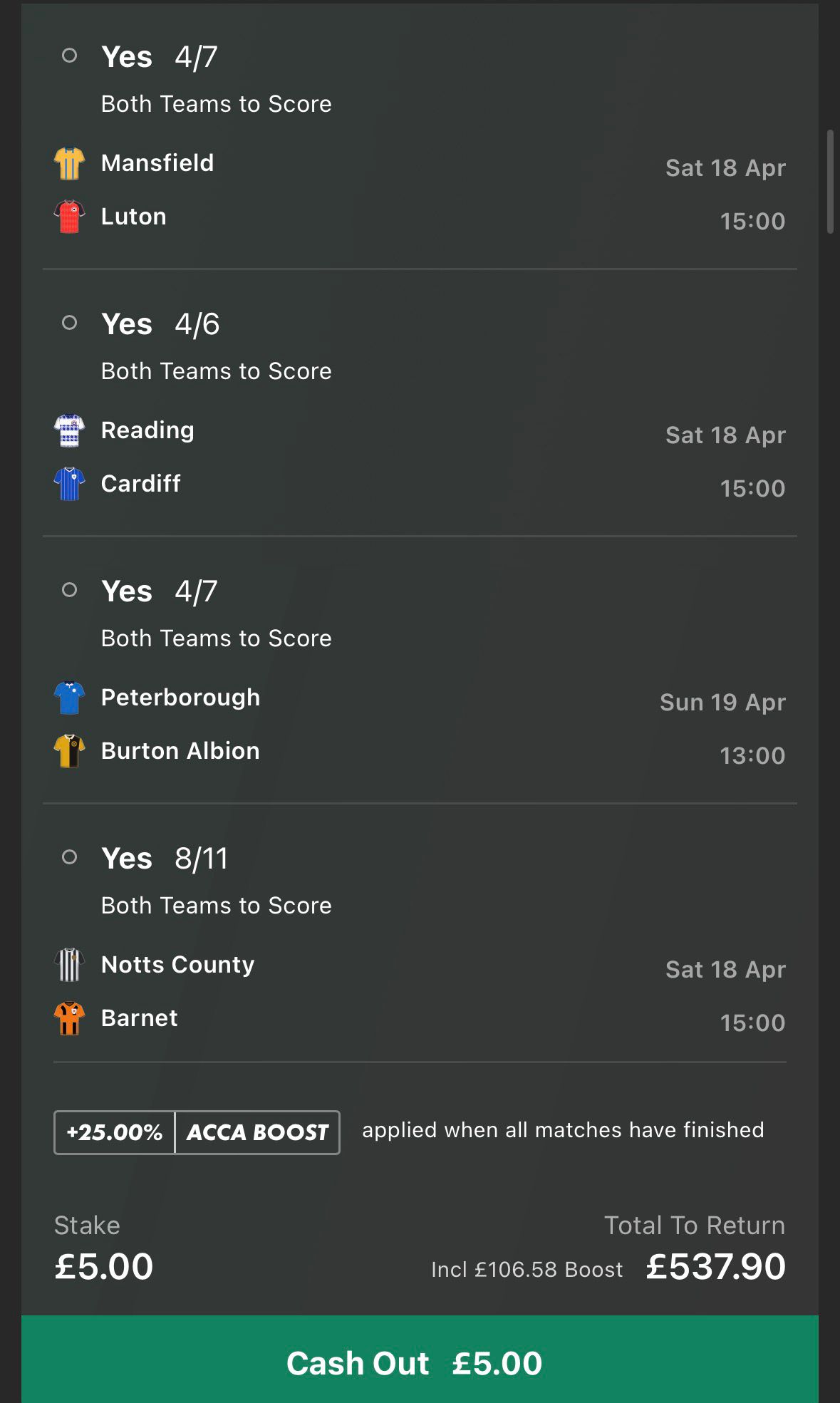Click the Mansfield yellow striped shirt icon
The image size is (840, 1403).
(x=69, y=163)
